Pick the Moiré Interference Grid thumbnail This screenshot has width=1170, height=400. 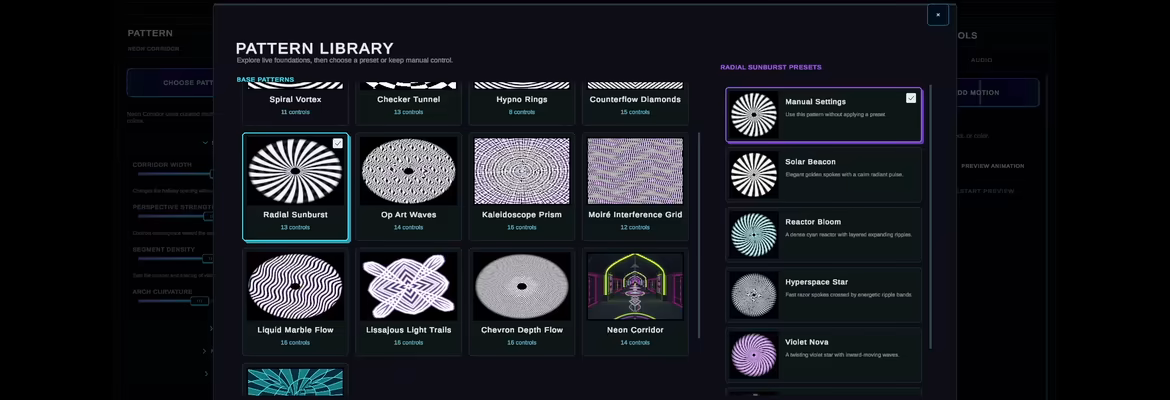[635, 171]
